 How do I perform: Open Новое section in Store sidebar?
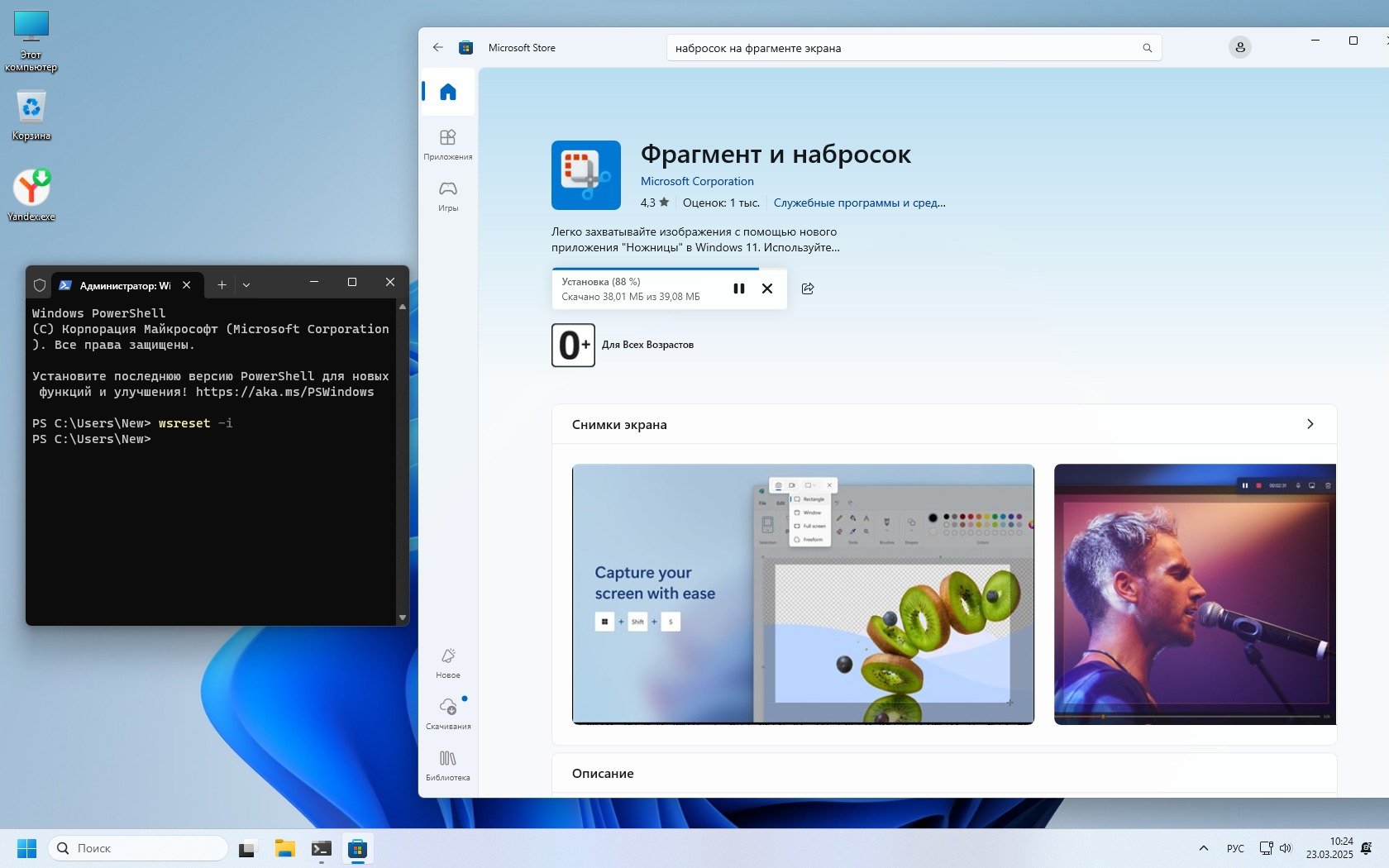[447, 662]
